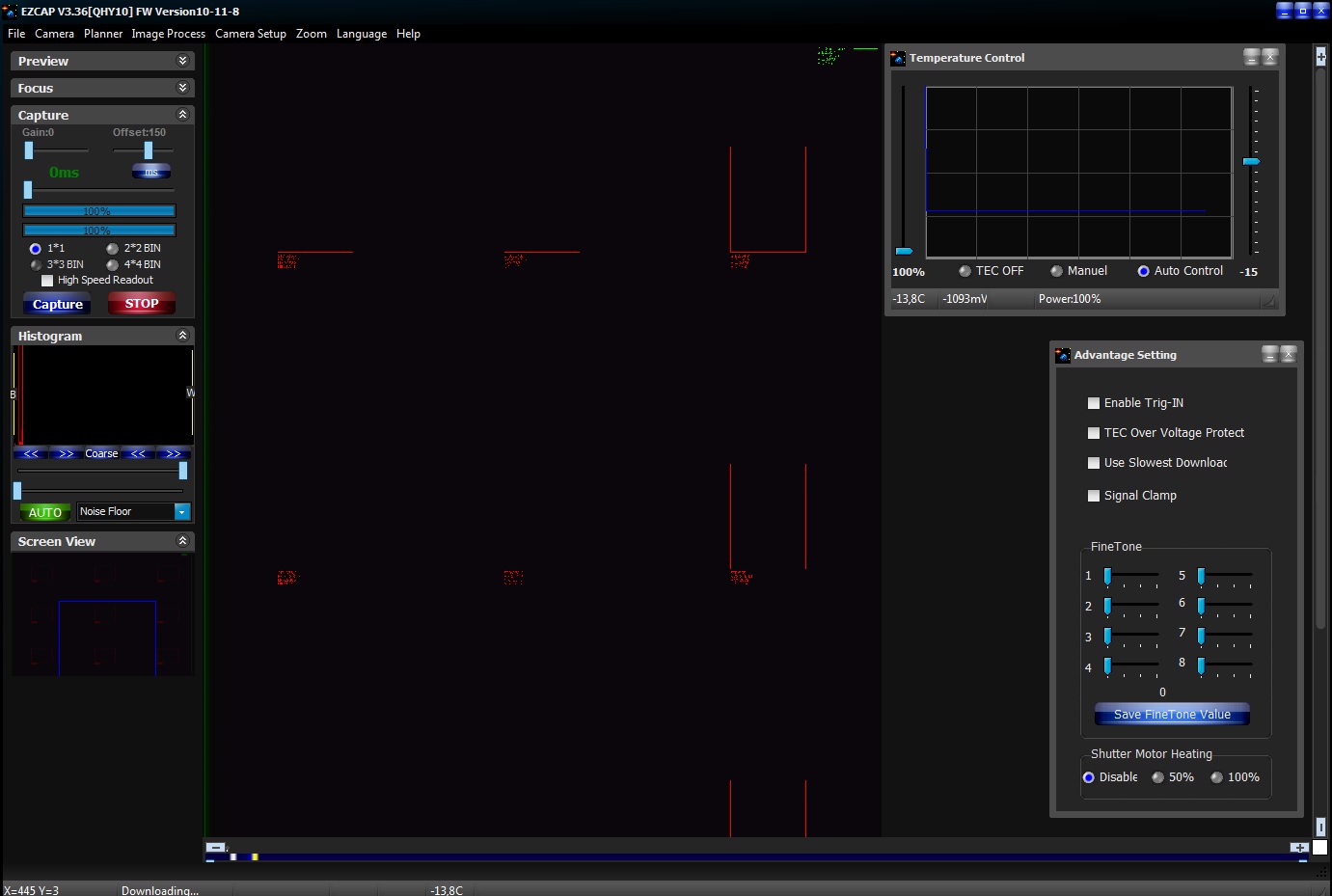Select 4*4 BIN radio button
This screenshot has height=896, width=1332.
(112, 264)
